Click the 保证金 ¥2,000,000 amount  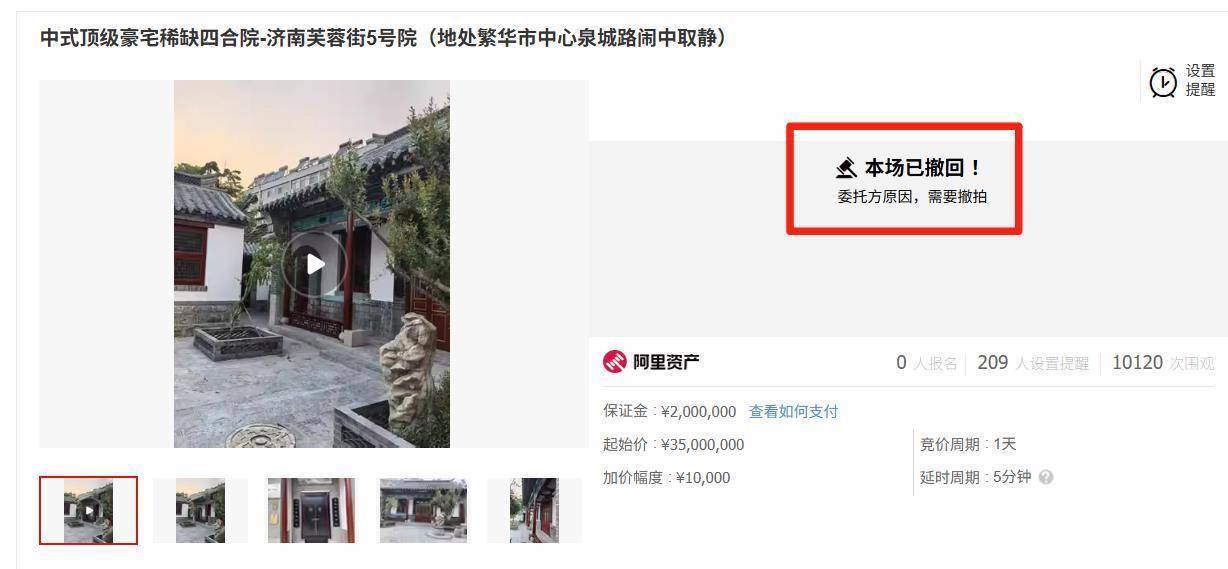tap(698, 412)
